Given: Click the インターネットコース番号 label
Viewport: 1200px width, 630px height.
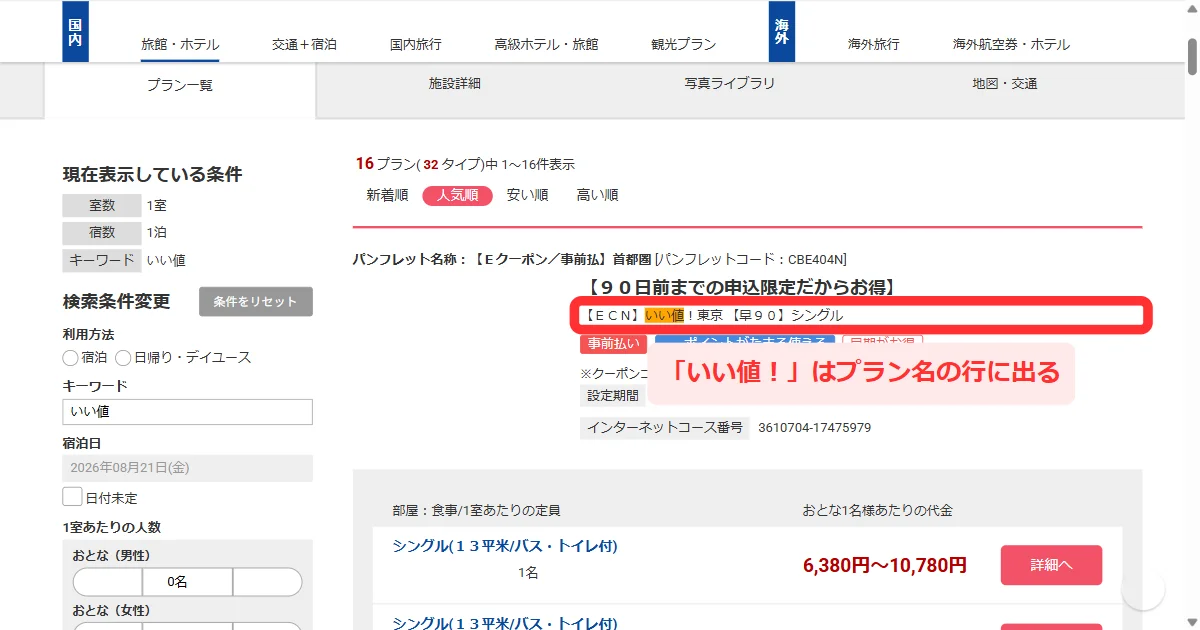Looking at the screenshot, I should [x=664, y=428].
